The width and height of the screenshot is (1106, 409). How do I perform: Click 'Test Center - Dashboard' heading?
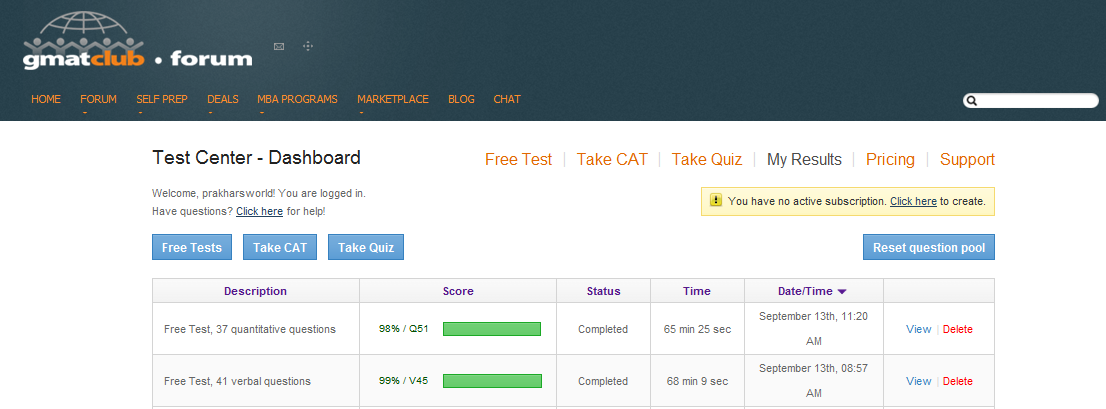257,157
